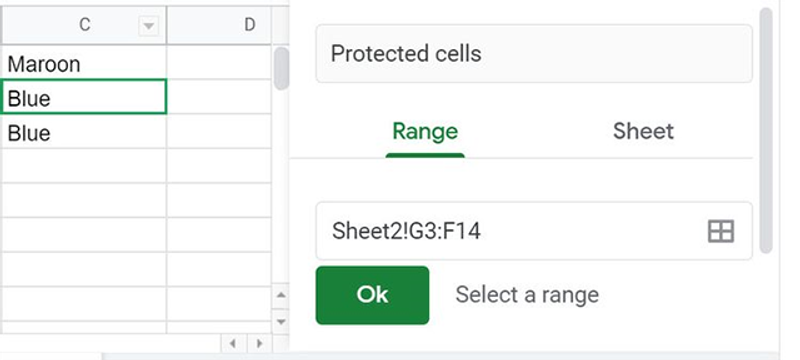Screen dimensions: 800x360
Task: Click the selected Blue cell
Action: [x=83, y=96]
